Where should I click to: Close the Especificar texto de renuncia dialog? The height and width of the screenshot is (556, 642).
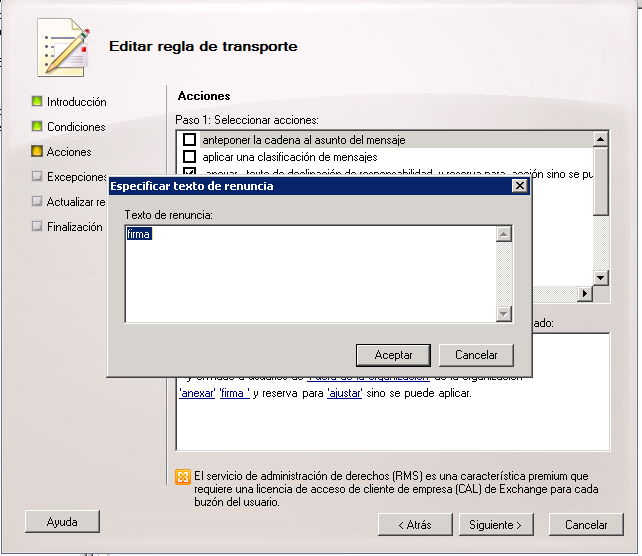point(519,186)
